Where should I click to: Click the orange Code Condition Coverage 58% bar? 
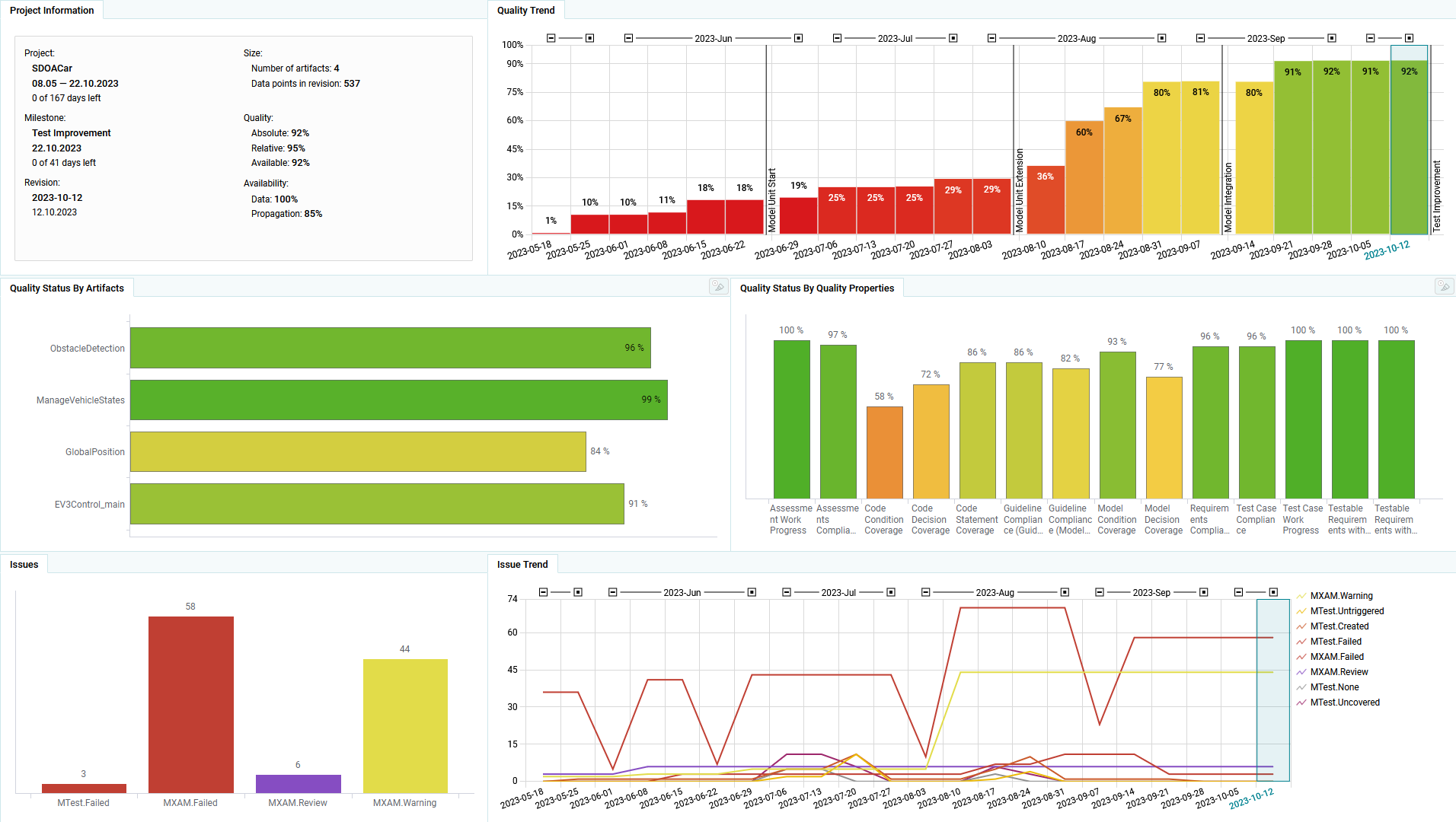pyautogui.click(x=884, y=452)
